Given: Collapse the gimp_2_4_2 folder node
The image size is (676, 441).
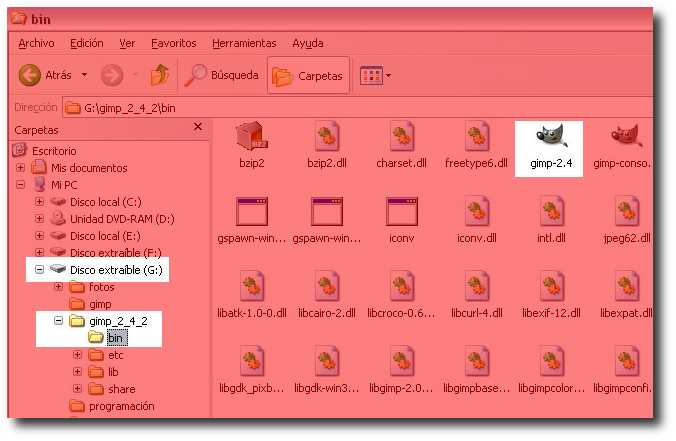Looking at the screenshot, I should click(58, 320).
